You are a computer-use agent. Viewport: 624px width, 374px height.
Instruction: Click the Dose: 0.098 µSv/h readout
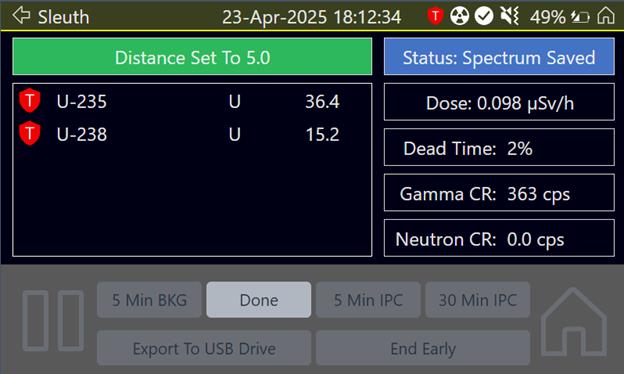(x=499, y=102)
